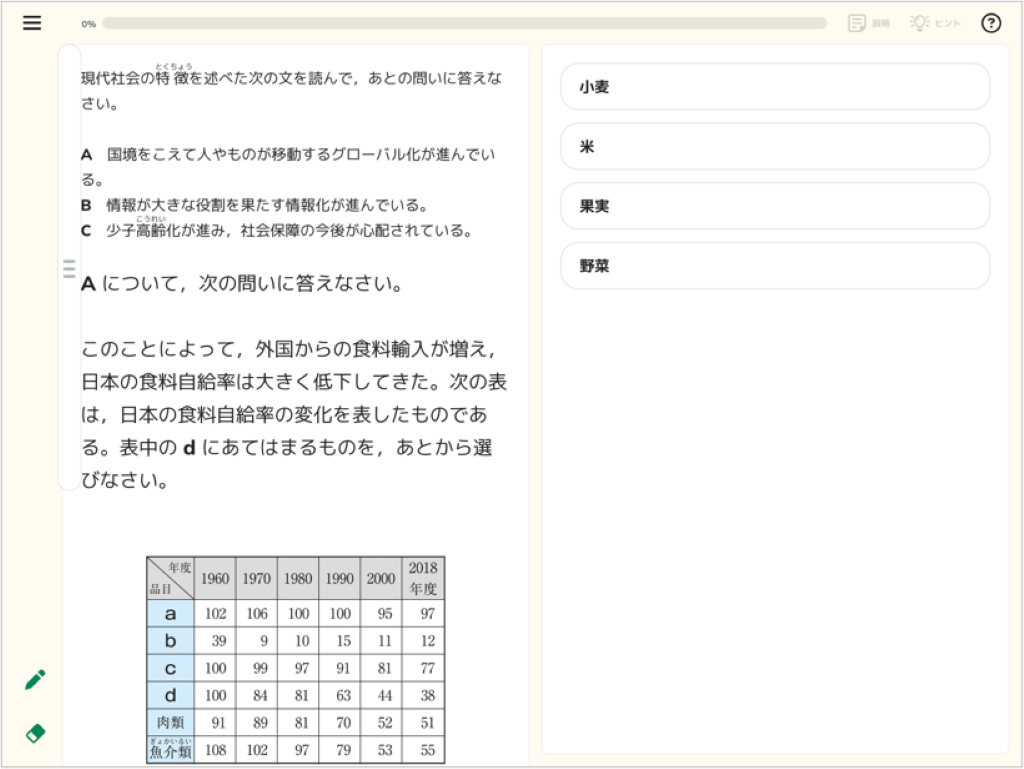Viewport: 1024px width, 769px height.
Task: Click row label b in table
Action: coord(170,641)
